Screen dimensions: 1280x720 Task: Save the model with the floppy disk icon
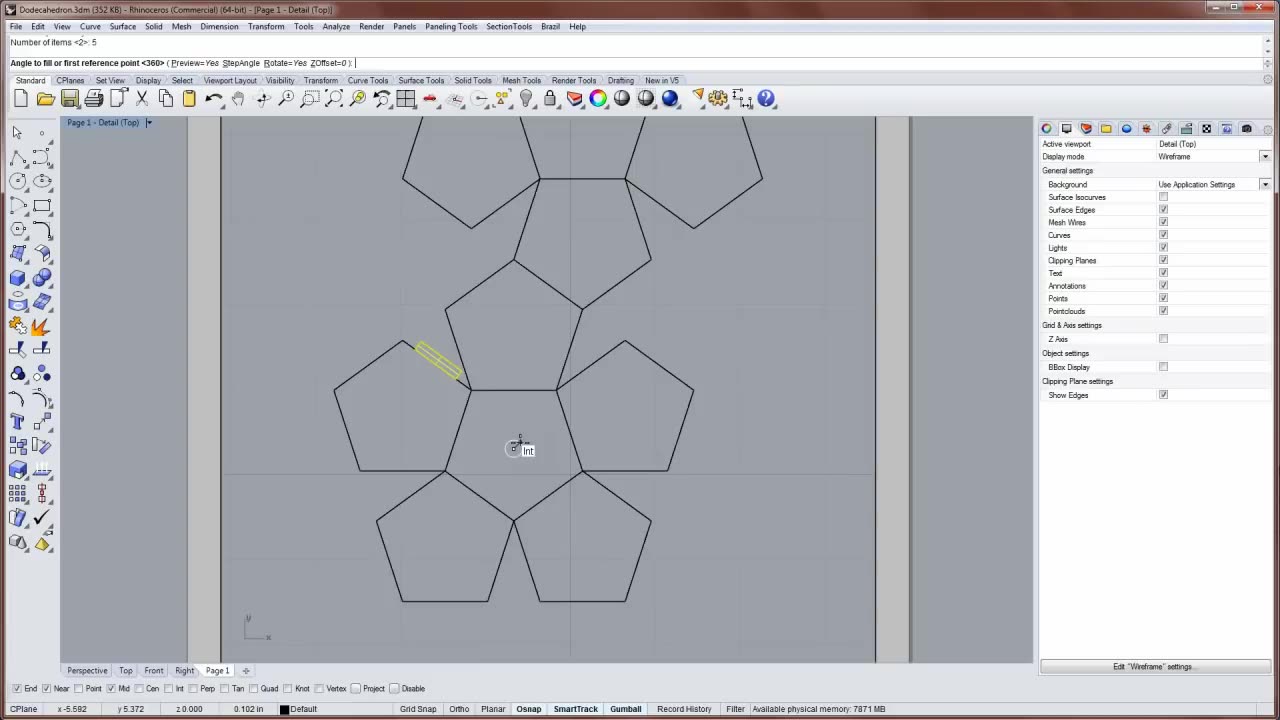[x=70, y=98]
